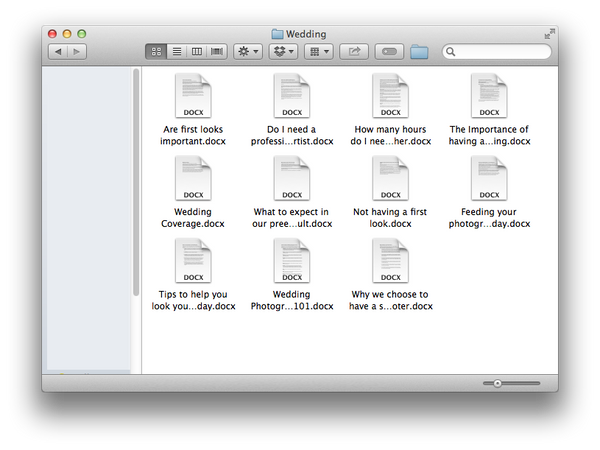This screenshot has width=600, height=450.
Task: Open the Dropbox toolbar menu
Action: 285,51
